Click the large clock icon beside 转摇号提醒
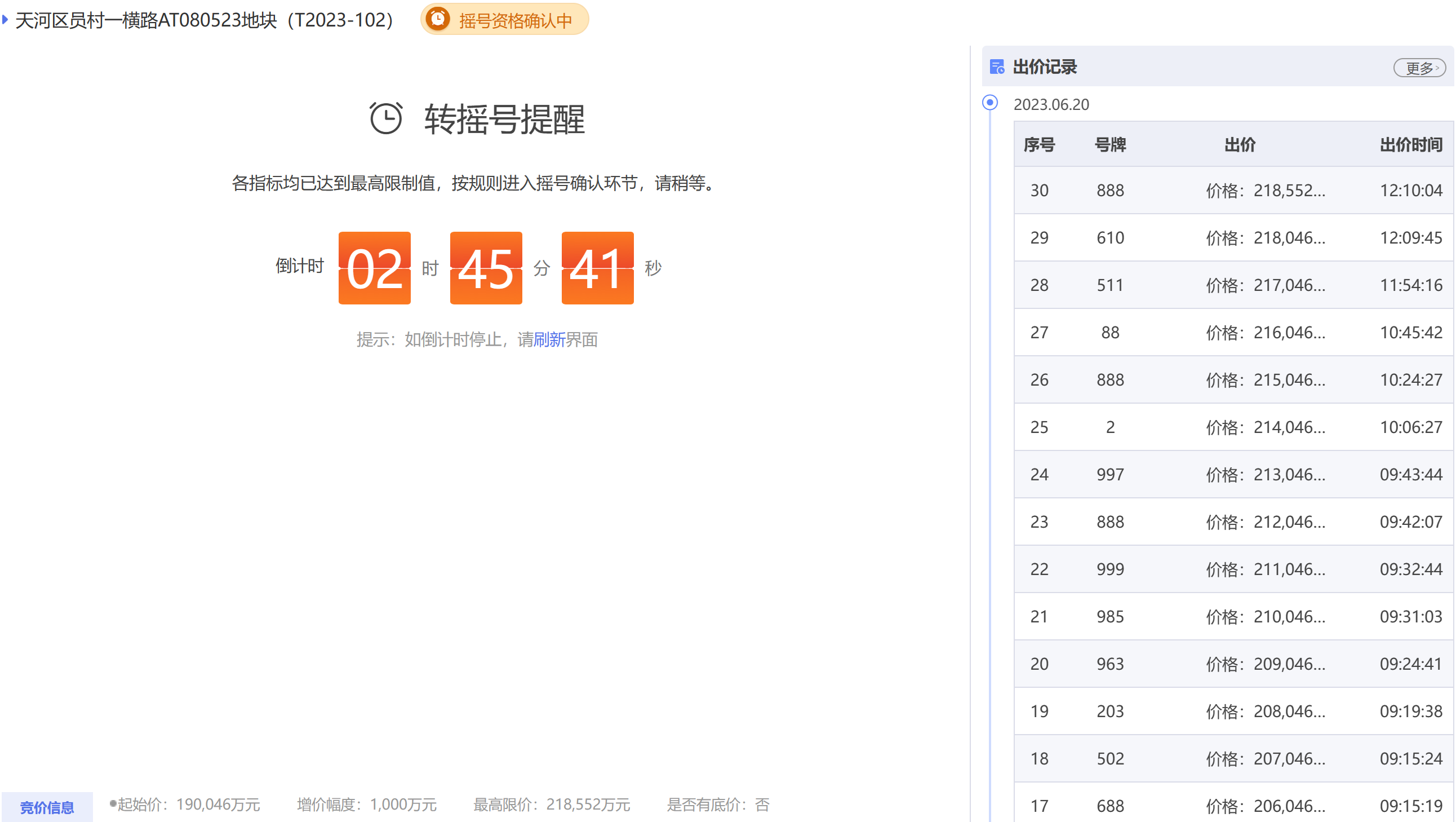 coord(386,118)
